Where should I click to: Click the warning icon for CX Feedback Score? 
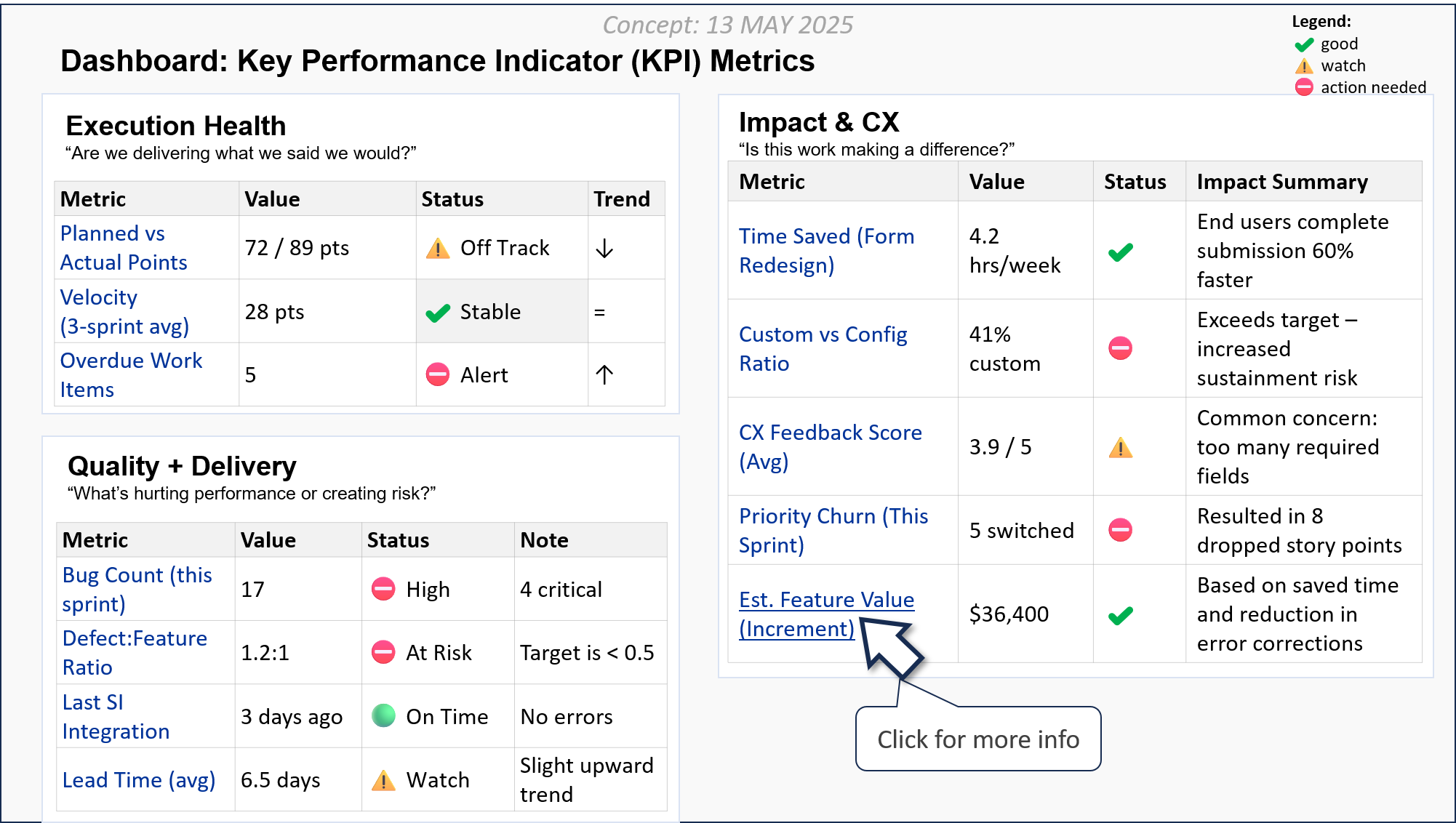pyautogui.click(x=1120, y=447)
